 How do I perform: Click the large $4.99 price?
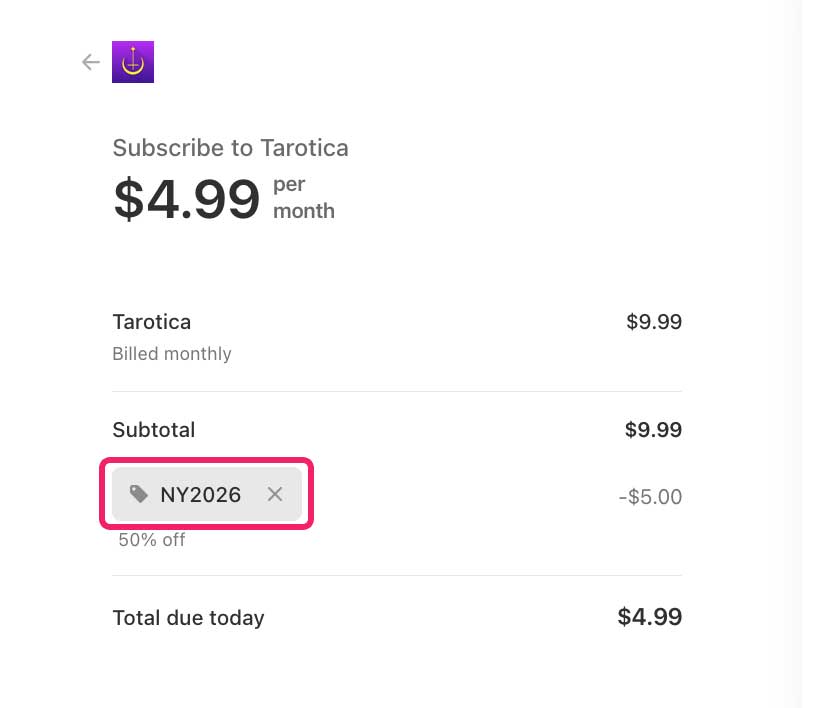click(x=187, y=198)
